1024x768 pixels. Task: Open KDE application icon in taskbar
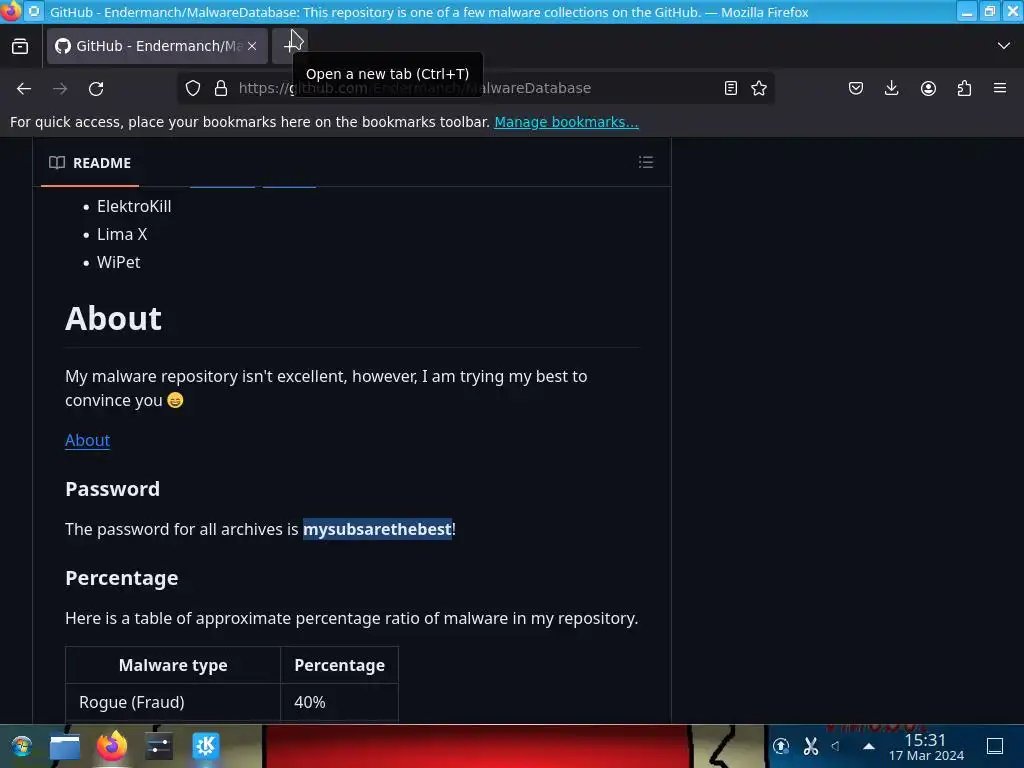(x=206, y=746)
